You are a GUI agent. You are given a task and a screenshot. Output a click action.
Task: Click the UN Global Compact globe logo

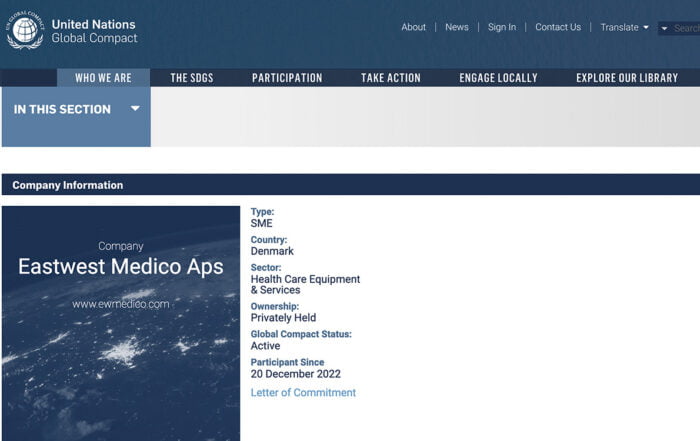[25, 30]
